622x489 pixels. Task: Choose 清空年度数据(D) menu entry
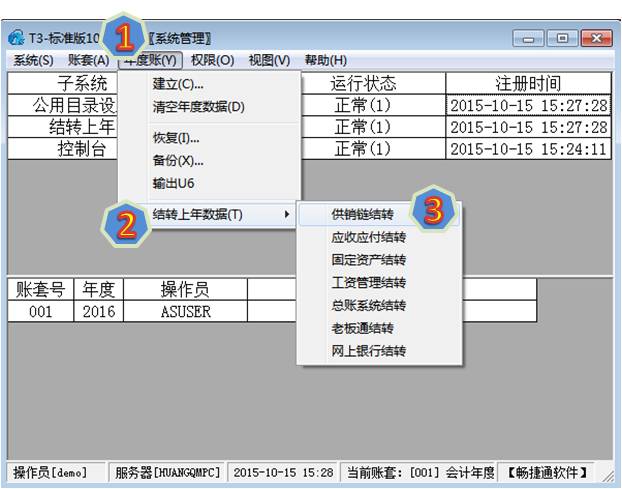(x=197, y=107)
